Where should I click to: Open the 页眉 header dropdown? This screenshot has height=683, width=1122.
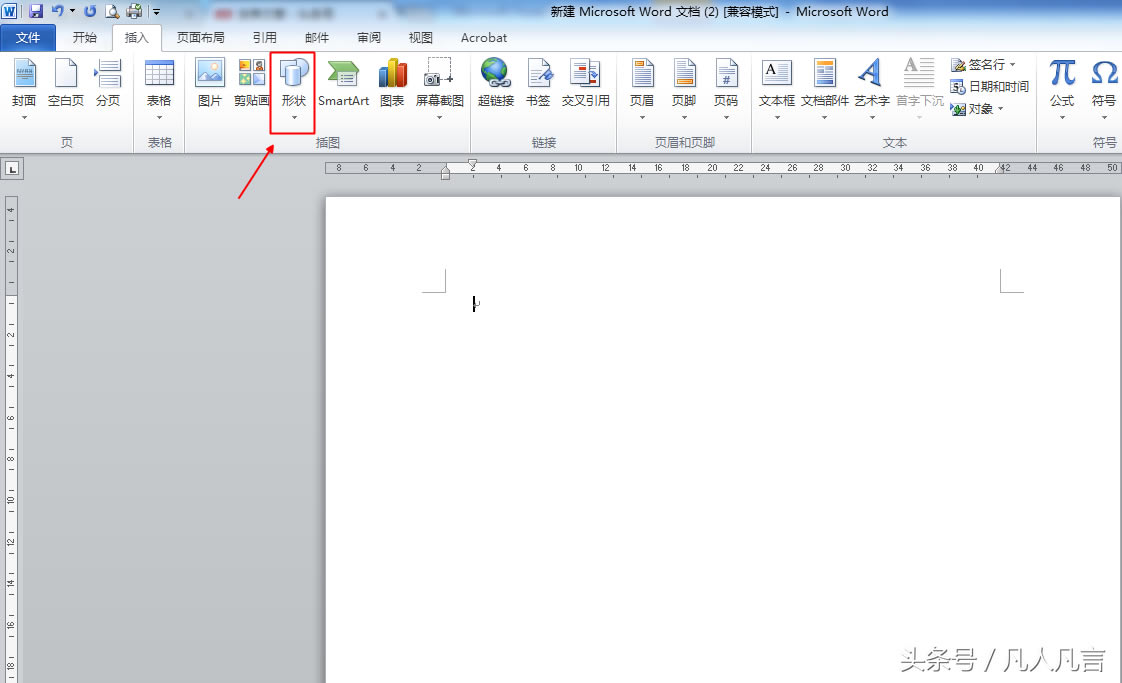tap(642, 117)
